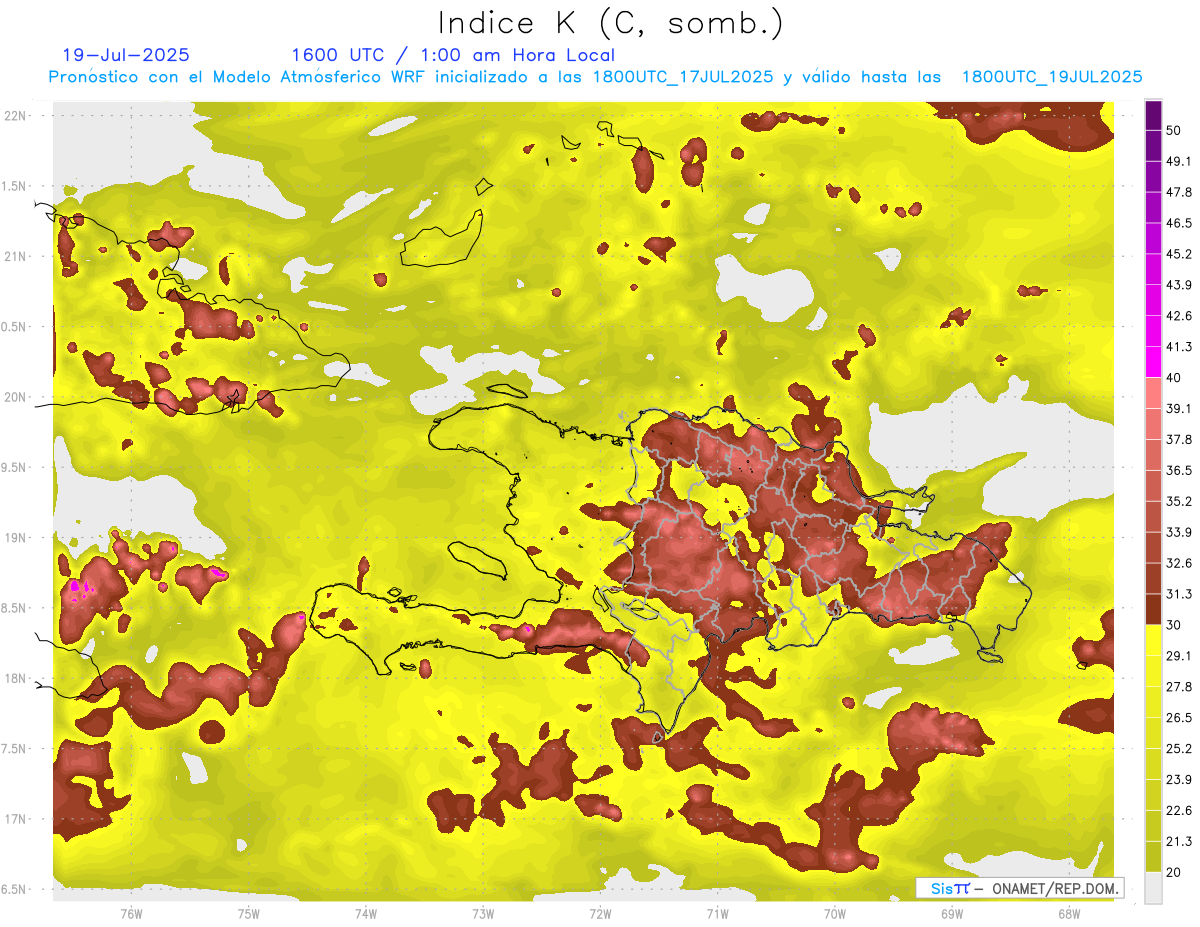
Task: Click the colorbar value '41.3'
Action: (1178, 347)
